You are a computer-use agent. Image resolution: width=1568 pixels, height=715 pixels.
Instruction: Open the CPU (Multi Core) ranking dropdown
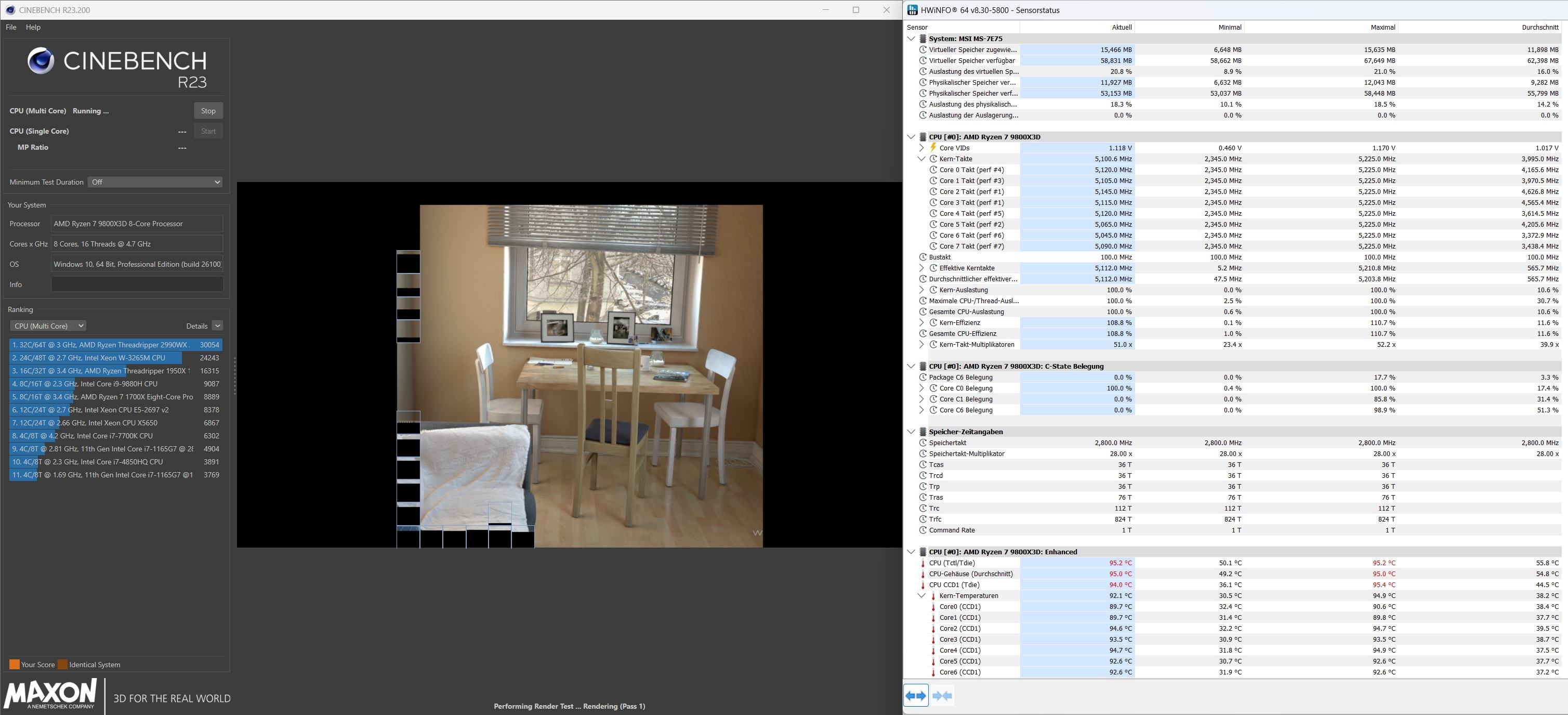pyautogui.click(x=47, y=326)
